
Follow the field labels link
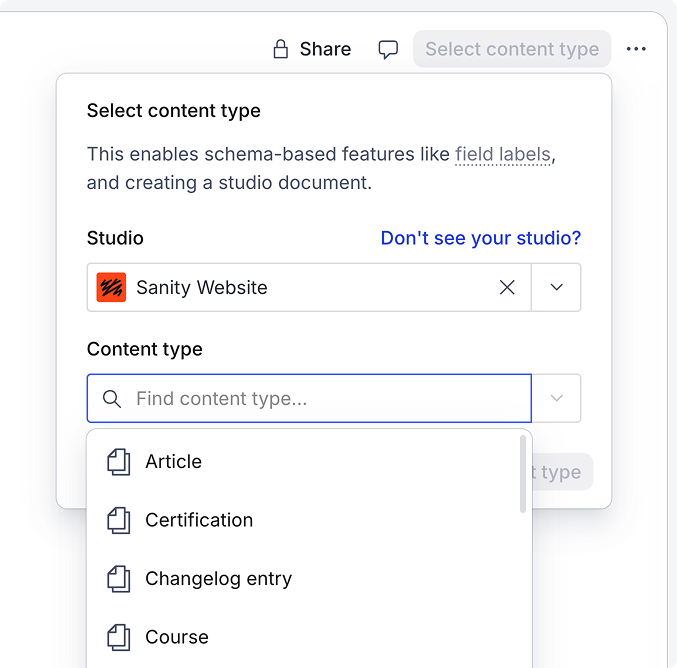pos(503,155)
